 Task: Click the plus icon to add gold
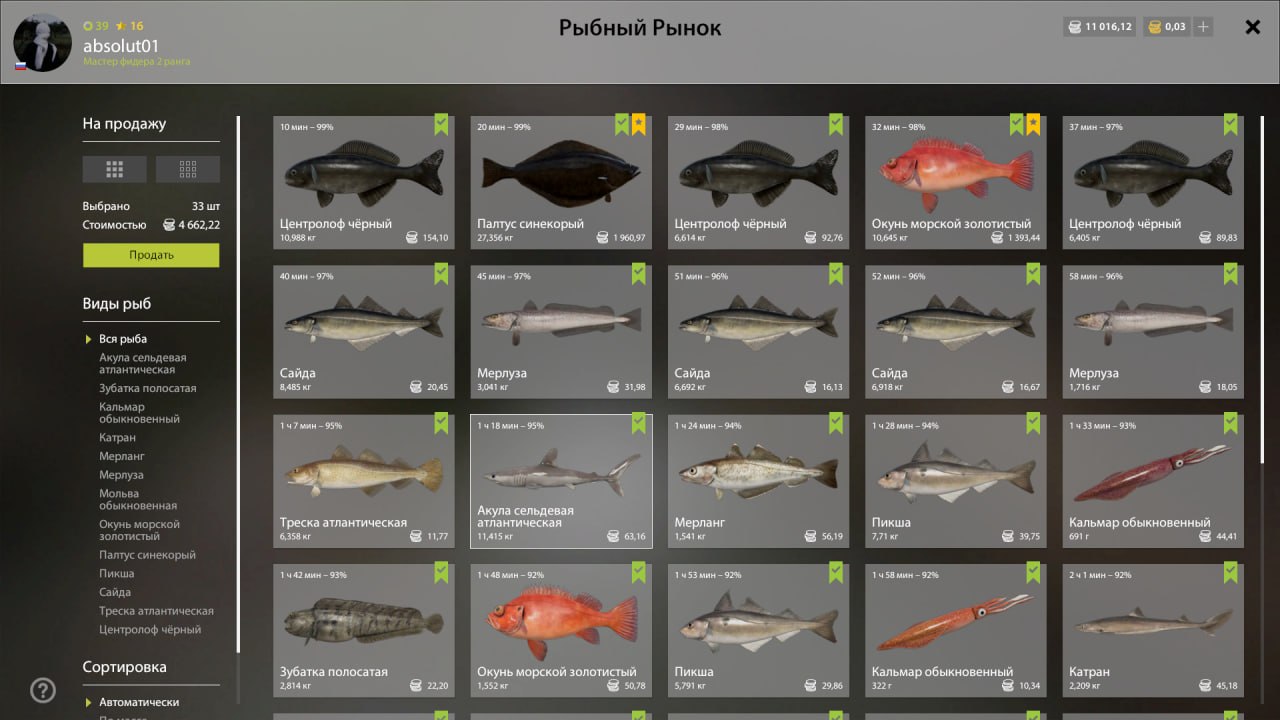(1203, 27)
